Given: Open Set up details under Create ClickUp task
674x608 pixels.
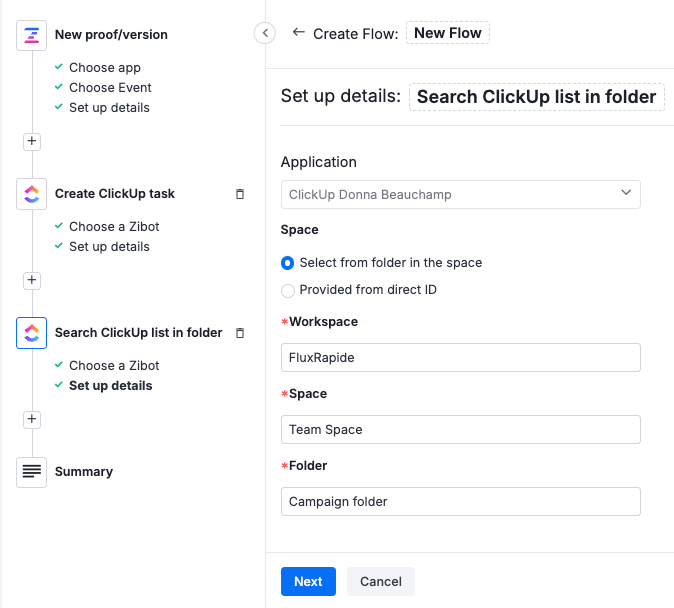Looking at the screenshot, I should [109, 247].
